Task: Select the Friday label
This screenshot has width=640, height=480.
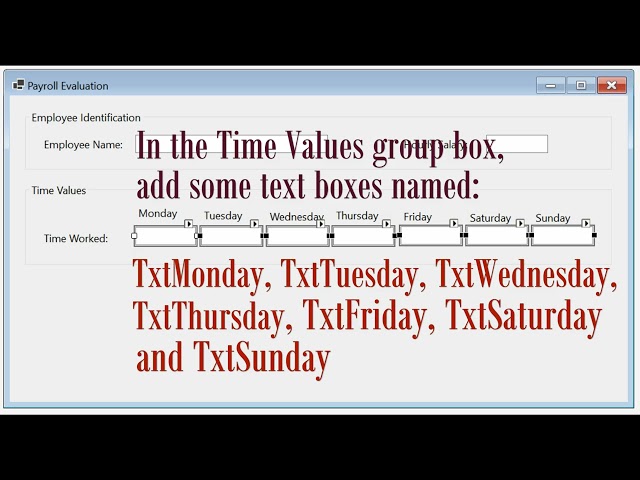Action: coord(418,217)
